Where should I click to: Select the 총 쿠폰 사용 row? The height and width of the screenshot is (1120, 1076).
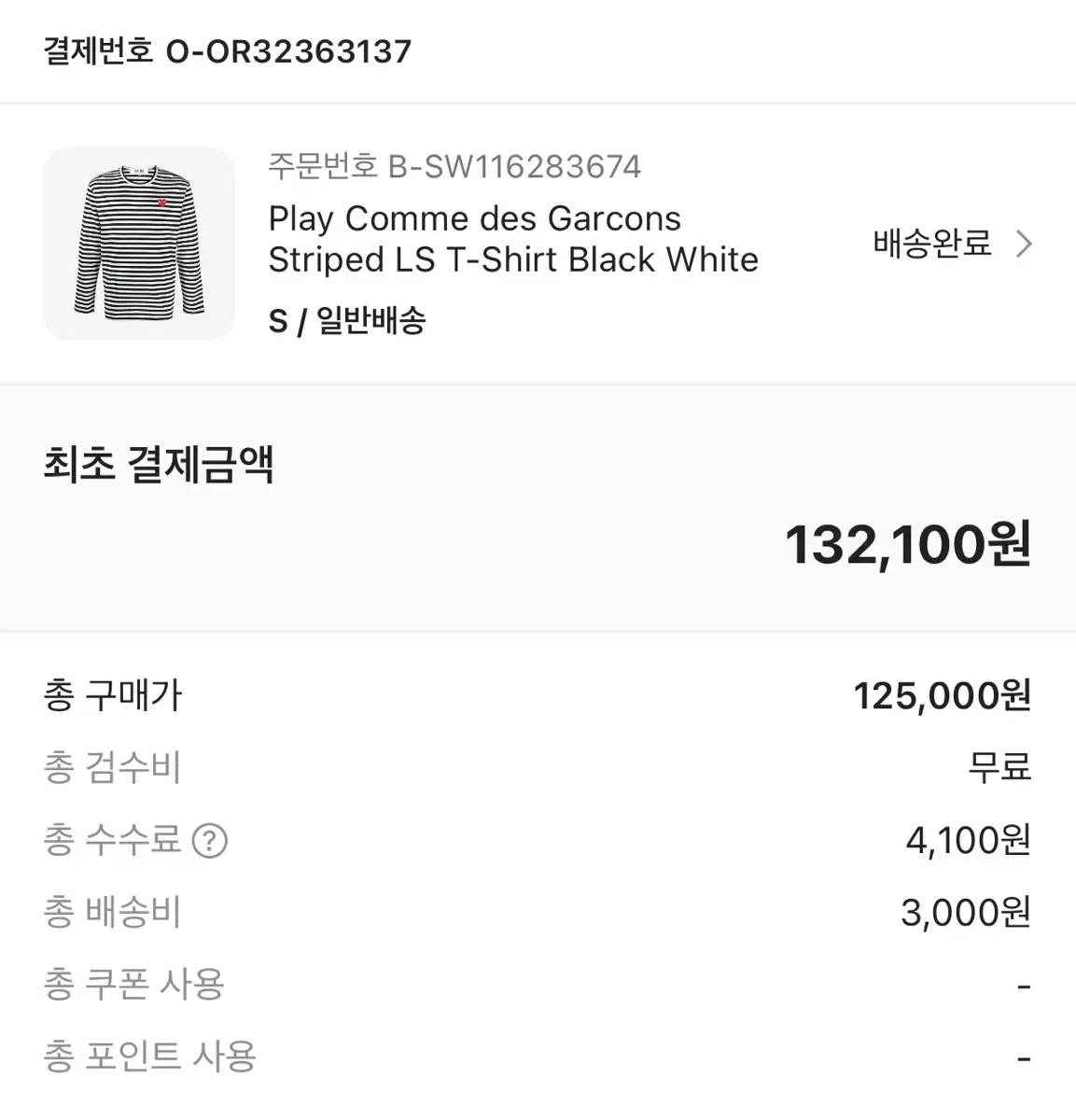coord(538,984)
